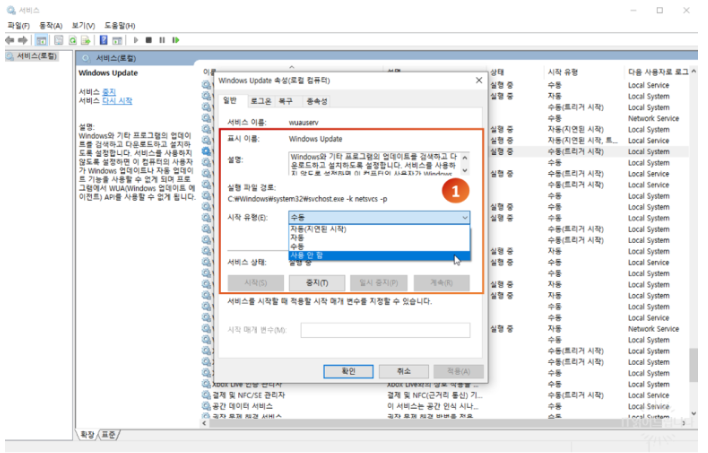The image size is (708, 453).
Task: Select the 결제 및 NFC/SE 관리자 service row
Action: point(445,395)
